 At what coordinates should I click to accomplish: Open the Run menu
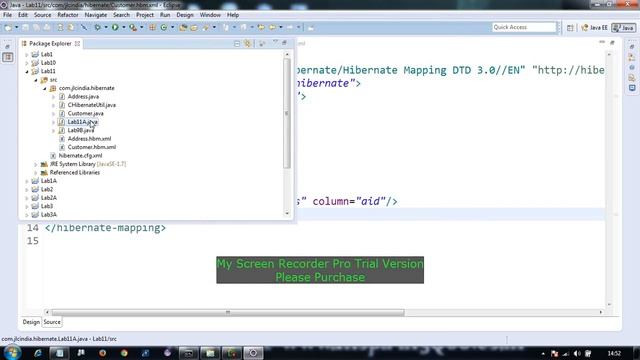(x=165, y=15)
